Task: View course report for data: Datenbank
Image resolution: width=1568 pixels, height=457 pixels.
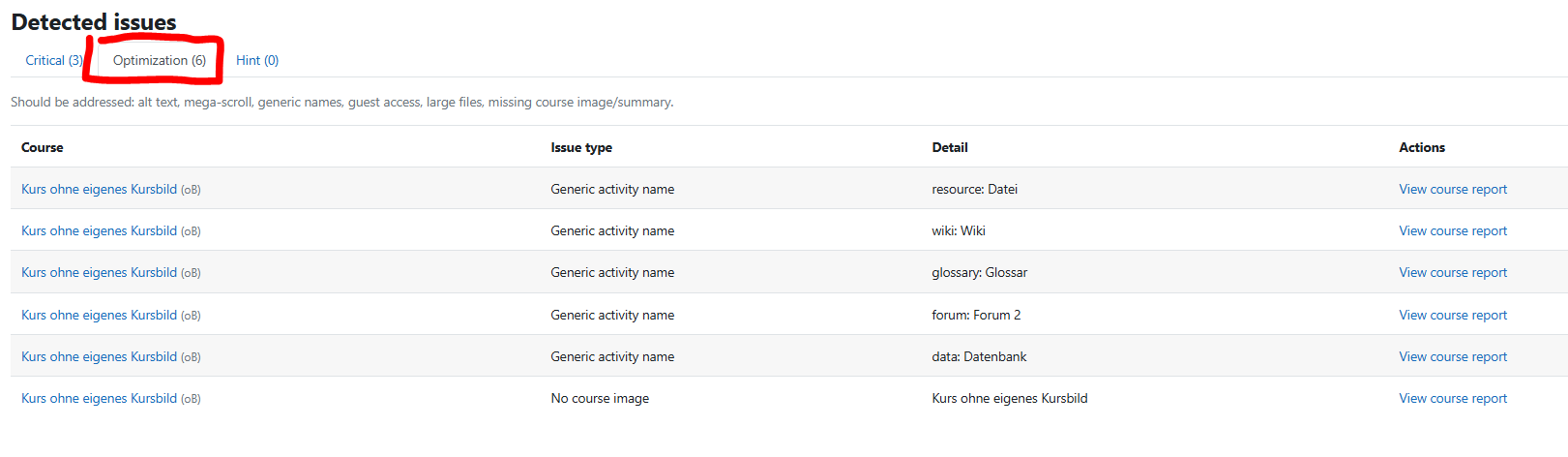Action: 1453,356
